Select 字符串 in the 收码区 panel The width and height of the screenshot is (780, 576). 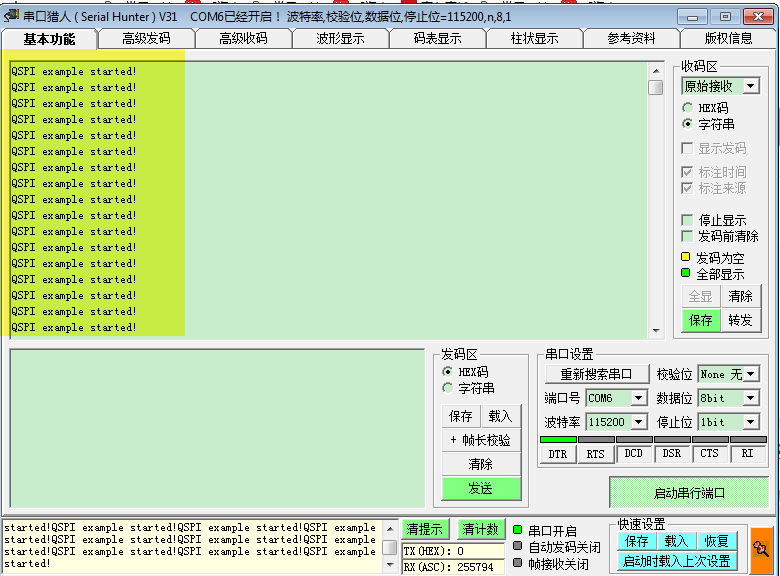[687, 123]
